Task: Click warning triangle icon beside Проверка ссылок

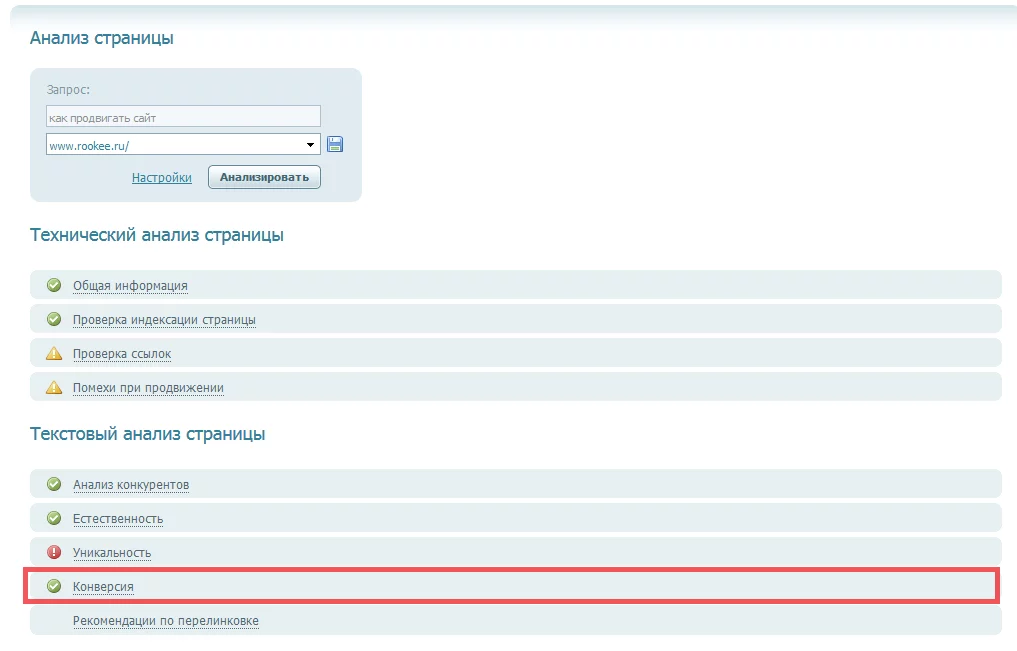Action: pyautogui.click(x=54, y=353)
